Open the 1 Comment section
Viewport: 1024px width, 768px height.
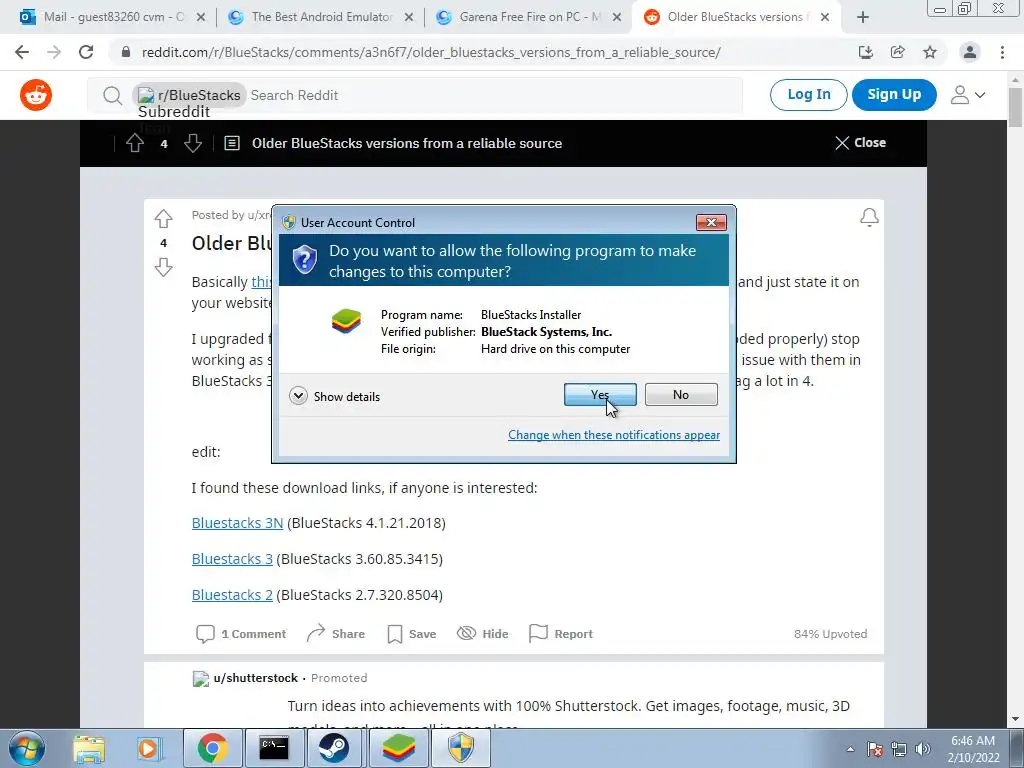[x=241, y=633]
